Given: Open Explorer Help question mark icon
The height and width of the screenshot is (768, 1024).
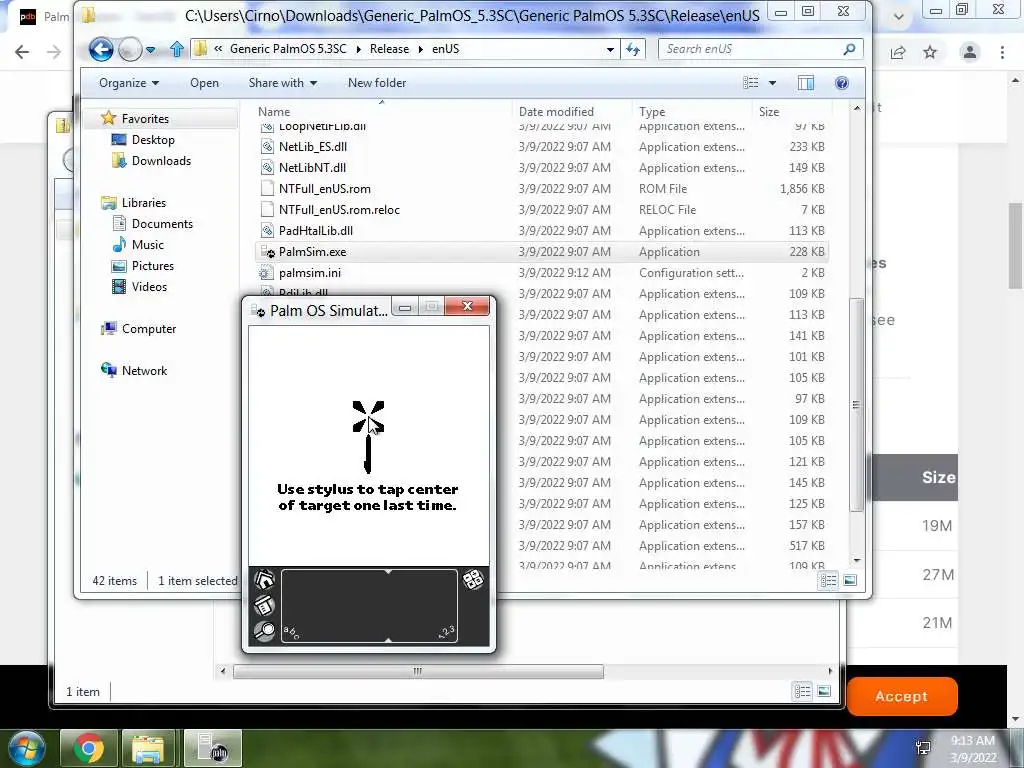Looking at the screenshot, I should (842, 83).
